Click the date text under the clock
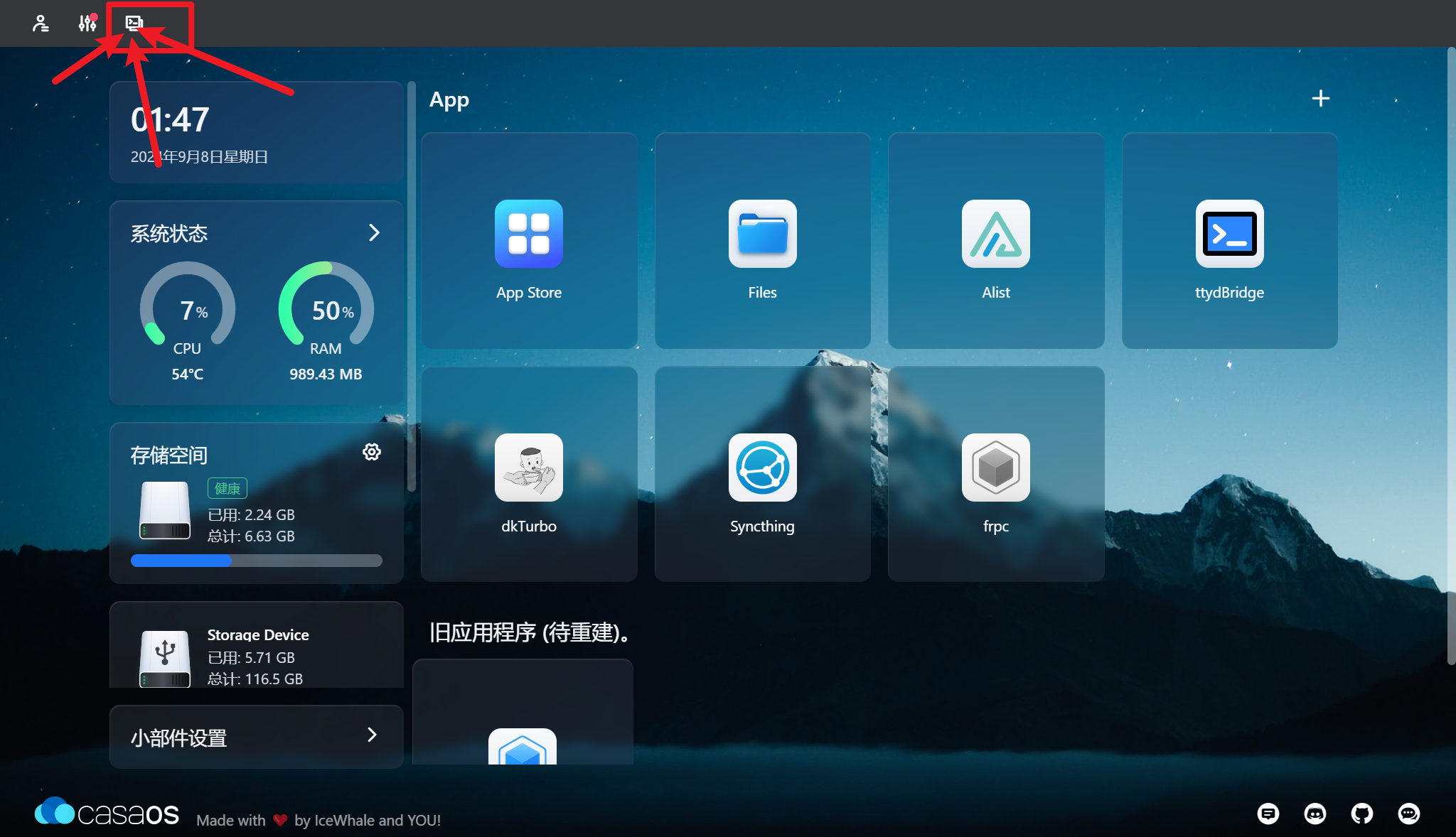The height and width of the screenshot is (837, 1456). (200, 156)
